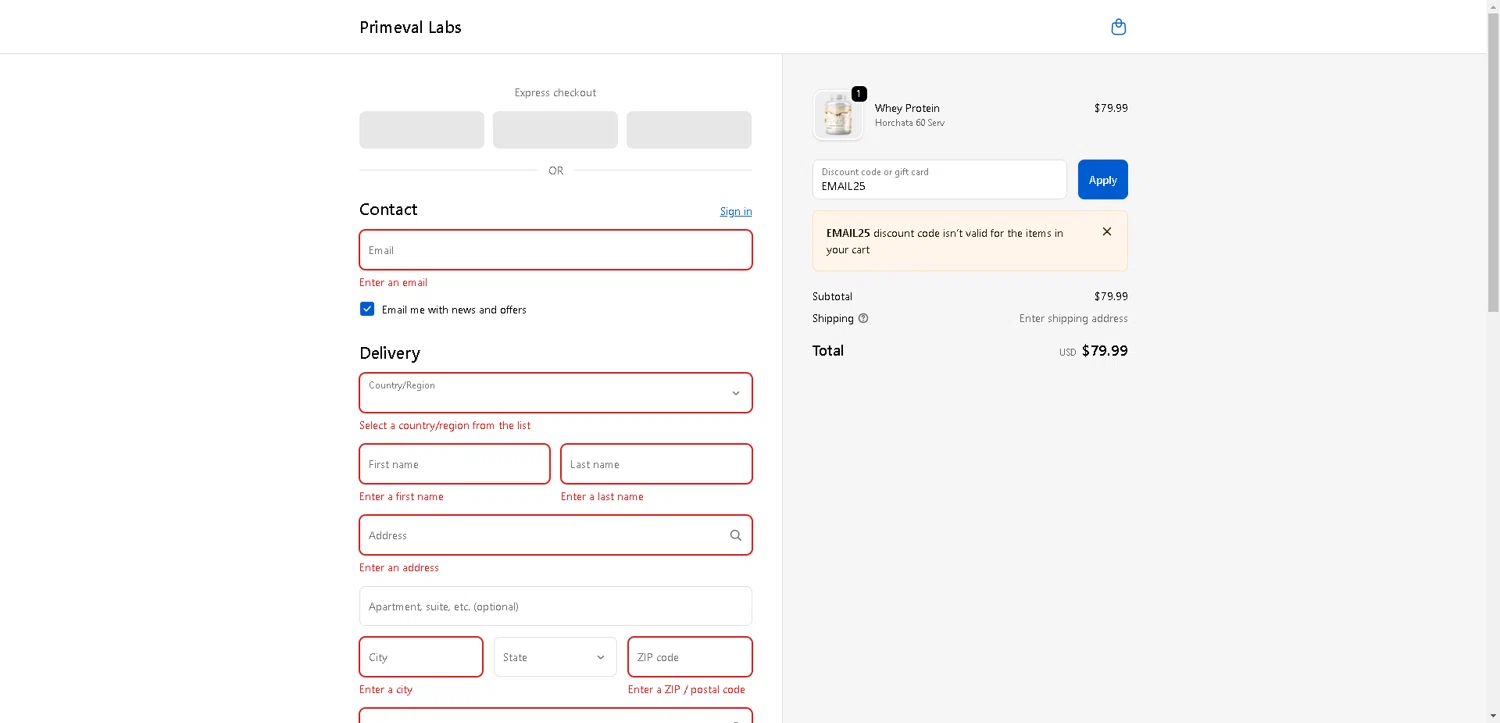Select the first express checkout button

click(422, 130)
